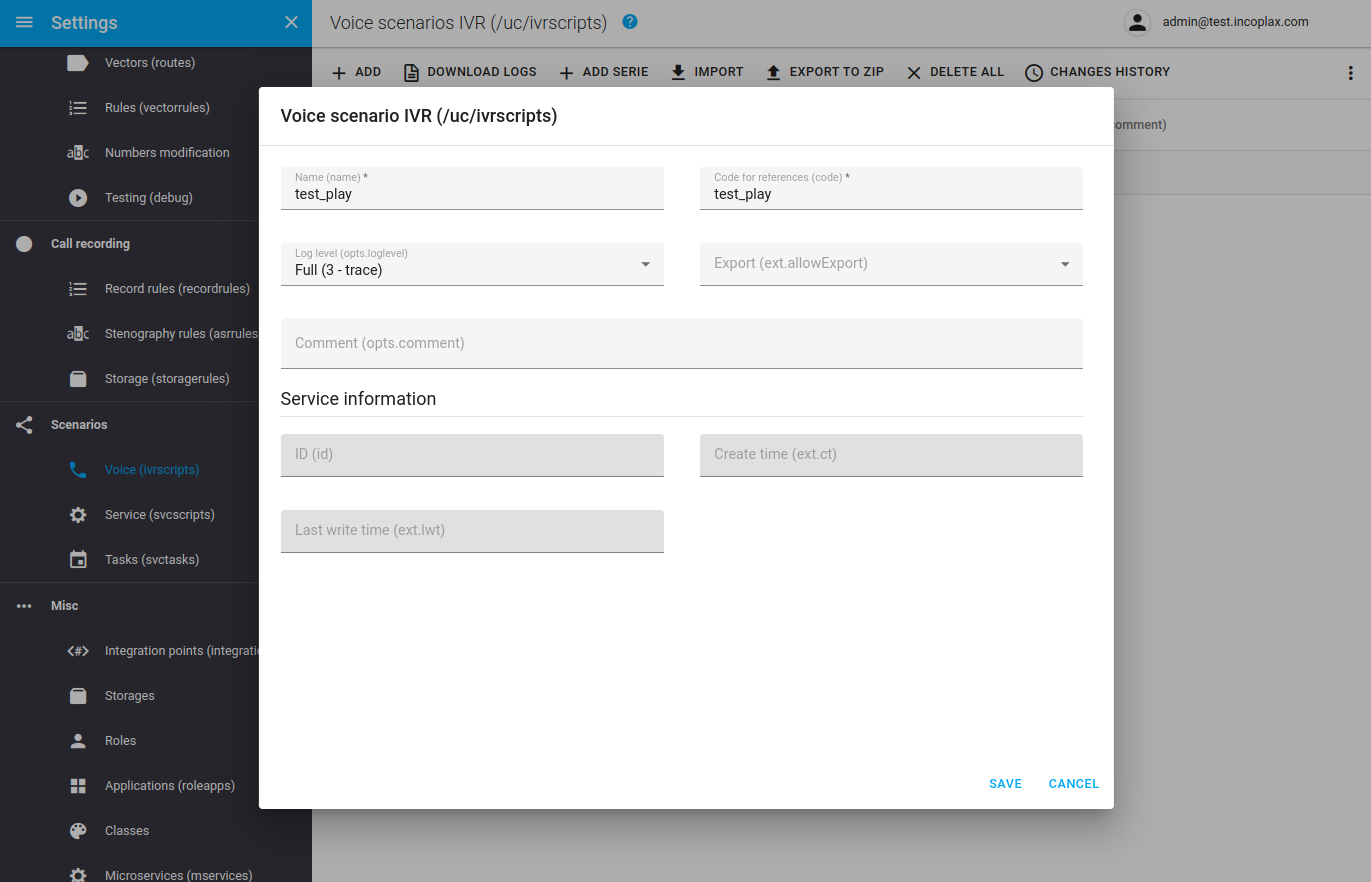
Task: Focus the Comment (opts.comment) field
Action: (682, 343)
